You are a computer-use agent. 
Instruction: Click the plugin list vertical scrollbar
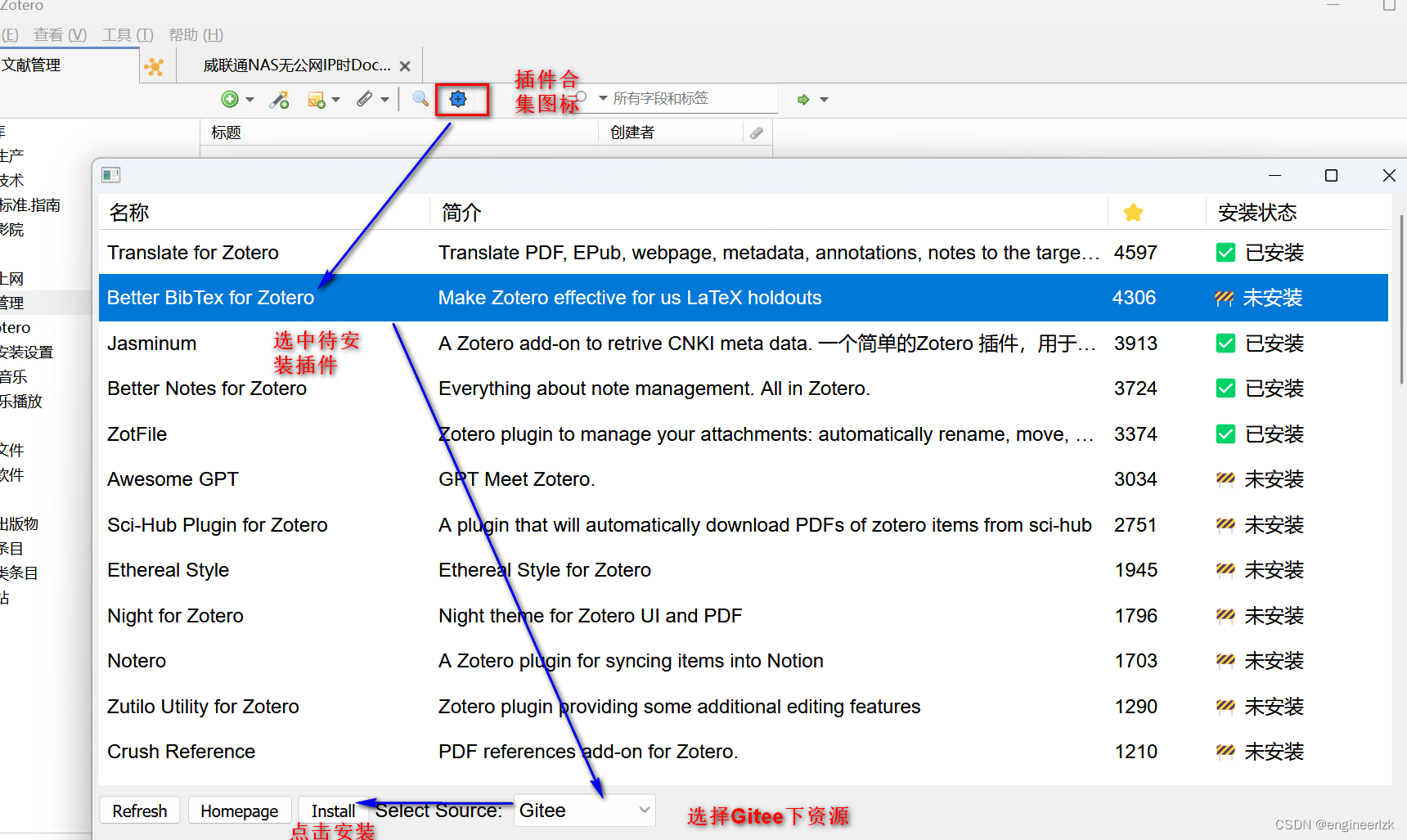point(1401,299)
